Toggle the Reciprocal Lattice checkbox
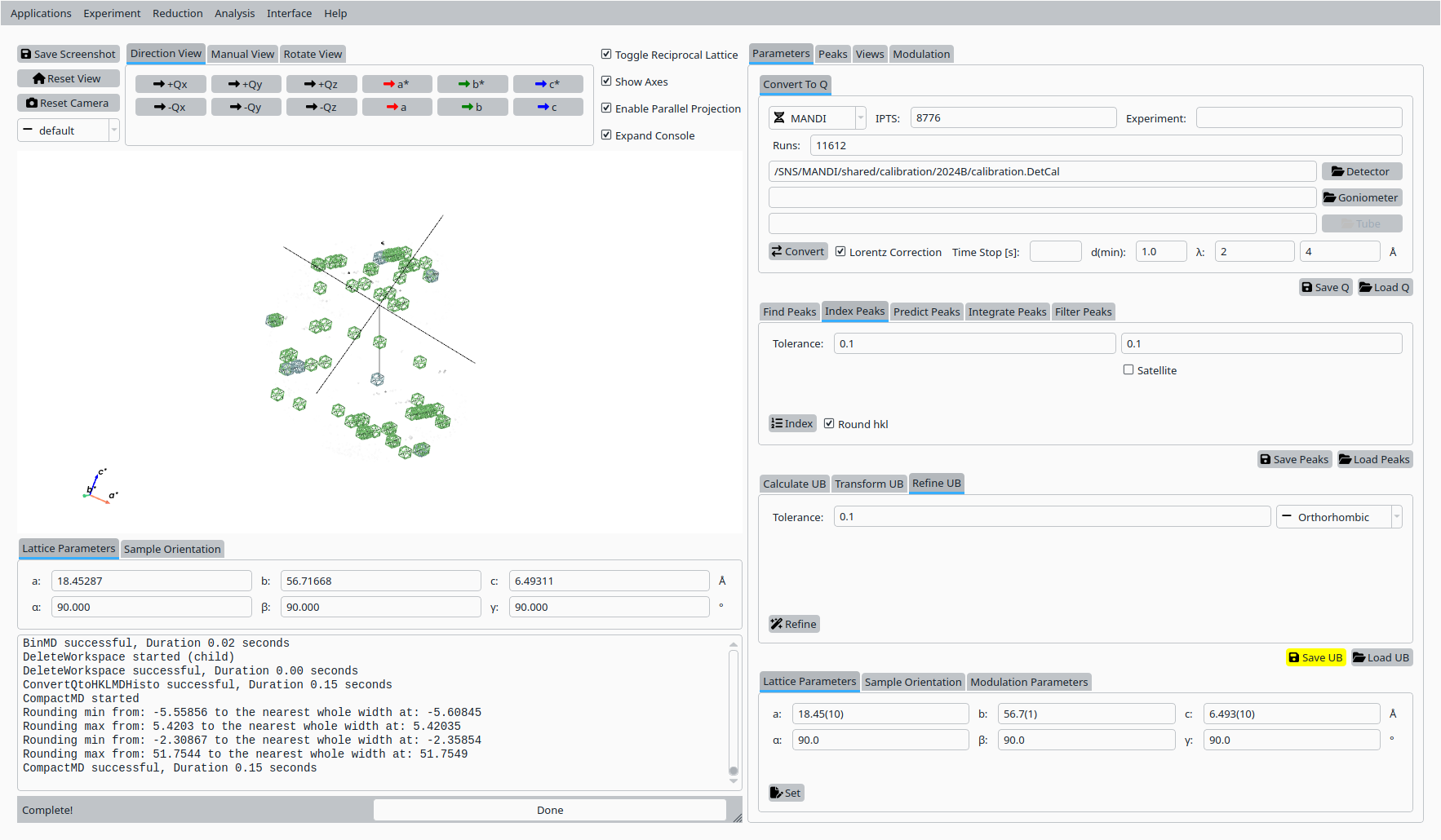Screen dimensions: 1441x840 coord(606,55)
